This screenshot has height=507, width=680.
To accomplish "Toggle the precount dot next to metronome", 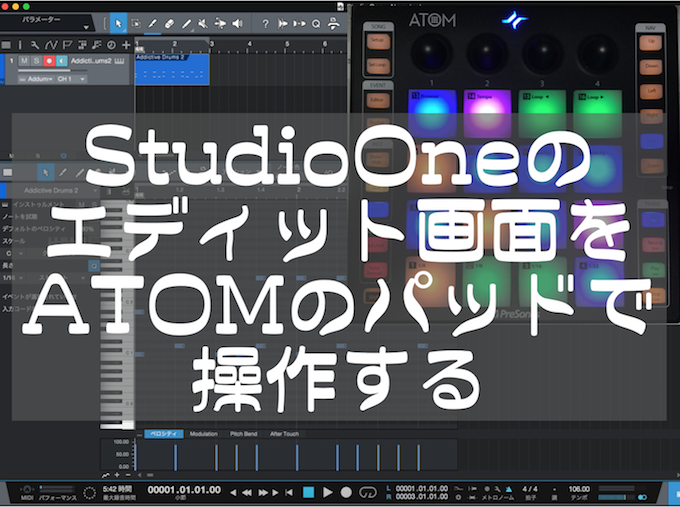I will pos(487,489).
